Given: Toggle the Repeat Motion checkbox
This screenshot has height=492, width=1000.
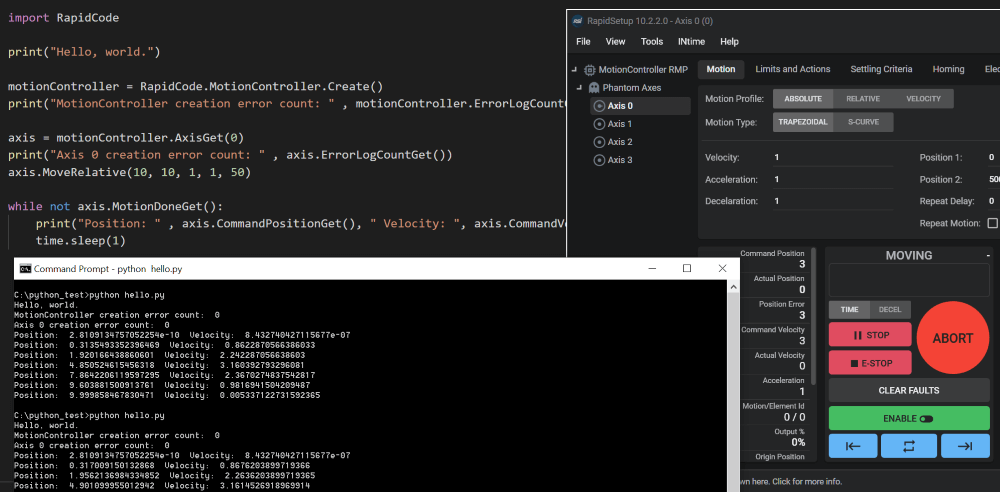Looking at the screenshot, I should pos(992,223).
